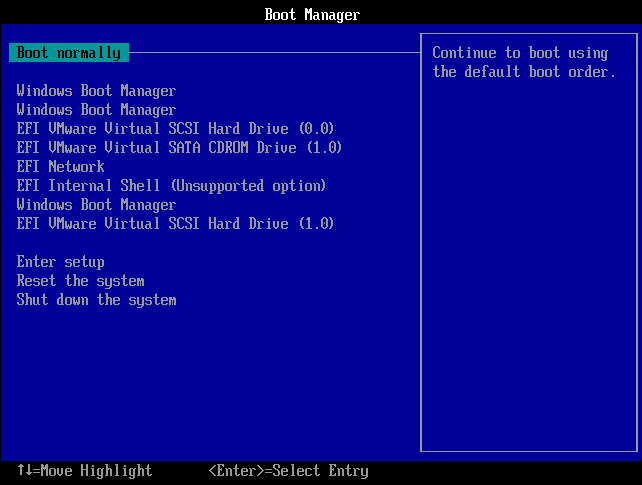Click the 'the default boot order.' help line

[x=524, y=72]
